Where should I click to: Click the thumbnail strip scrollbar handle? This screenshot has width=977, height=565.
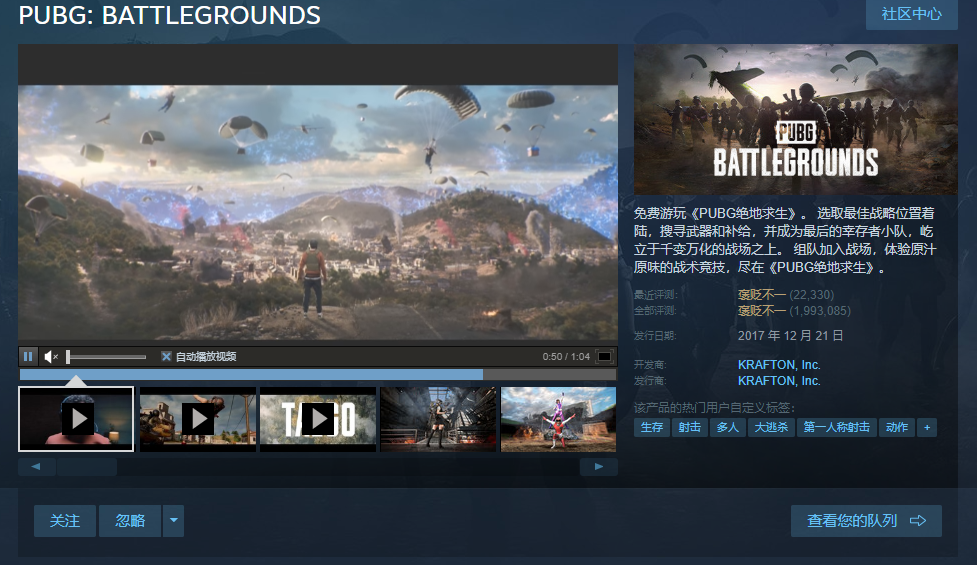pyautogui.click(x=87, y=467)
